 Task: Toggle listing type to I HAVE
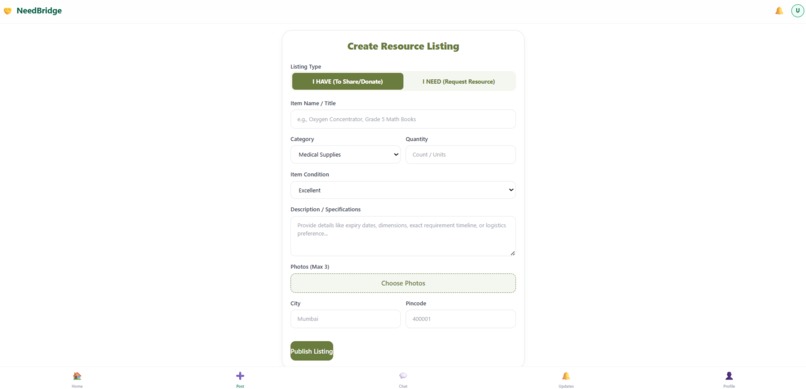pos(347,81)
